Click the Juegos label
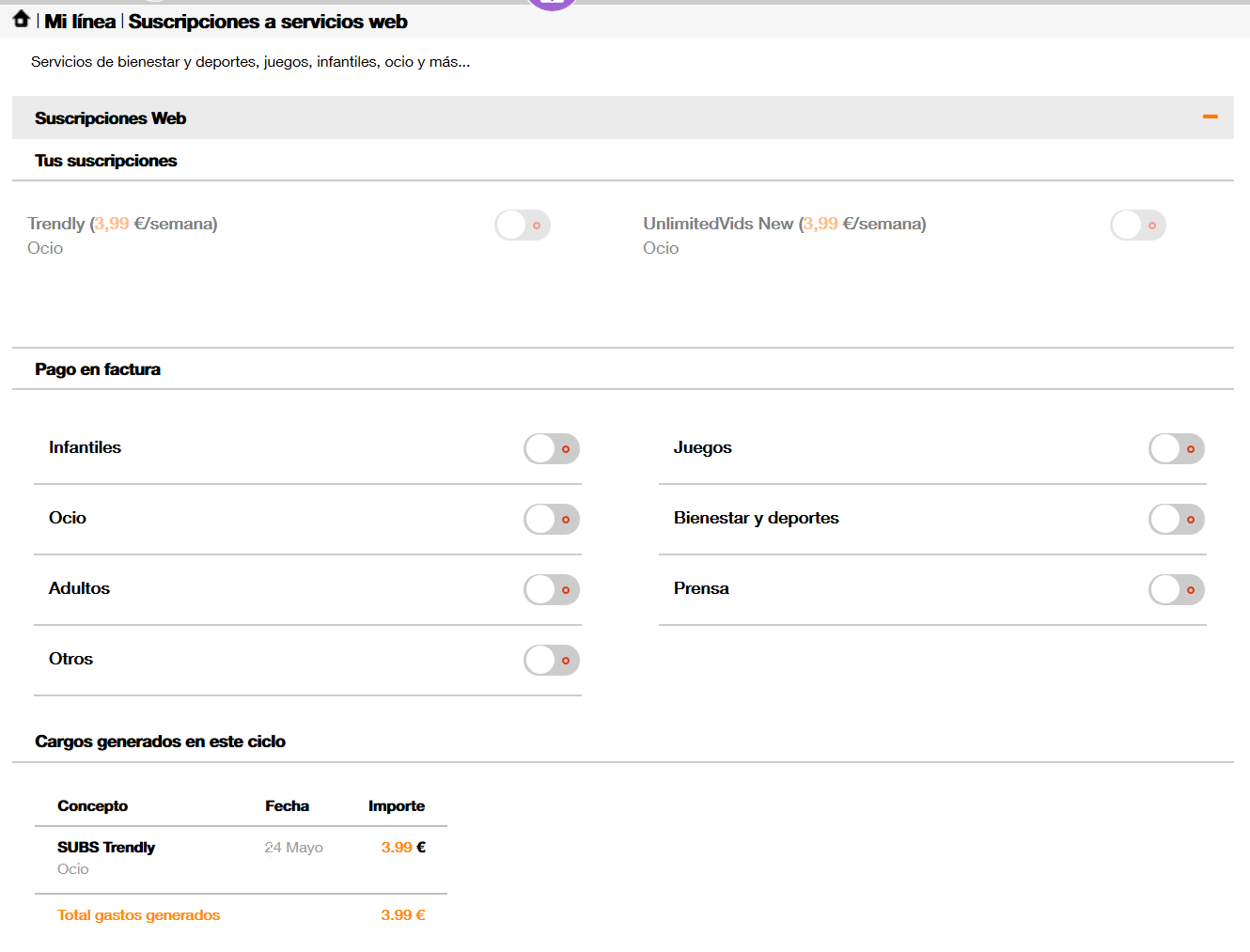This screenshot has width=1250, height=952. (702, 447)
